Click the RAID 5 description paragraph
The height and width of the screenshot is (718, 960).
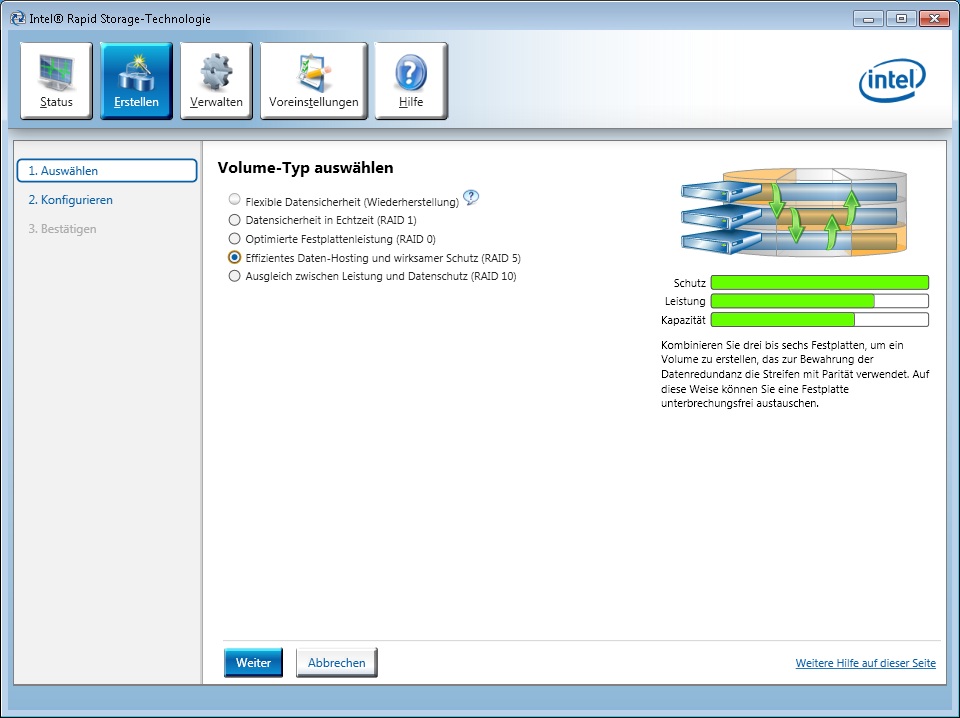point(795,374)
